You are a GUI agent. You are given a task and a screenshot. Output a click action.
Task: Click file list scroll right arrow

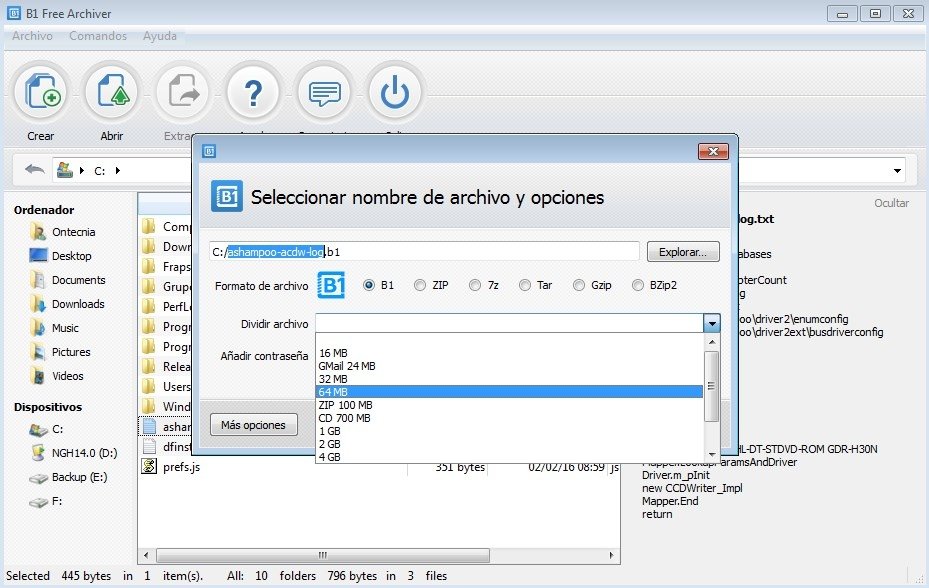coord(611,555)
